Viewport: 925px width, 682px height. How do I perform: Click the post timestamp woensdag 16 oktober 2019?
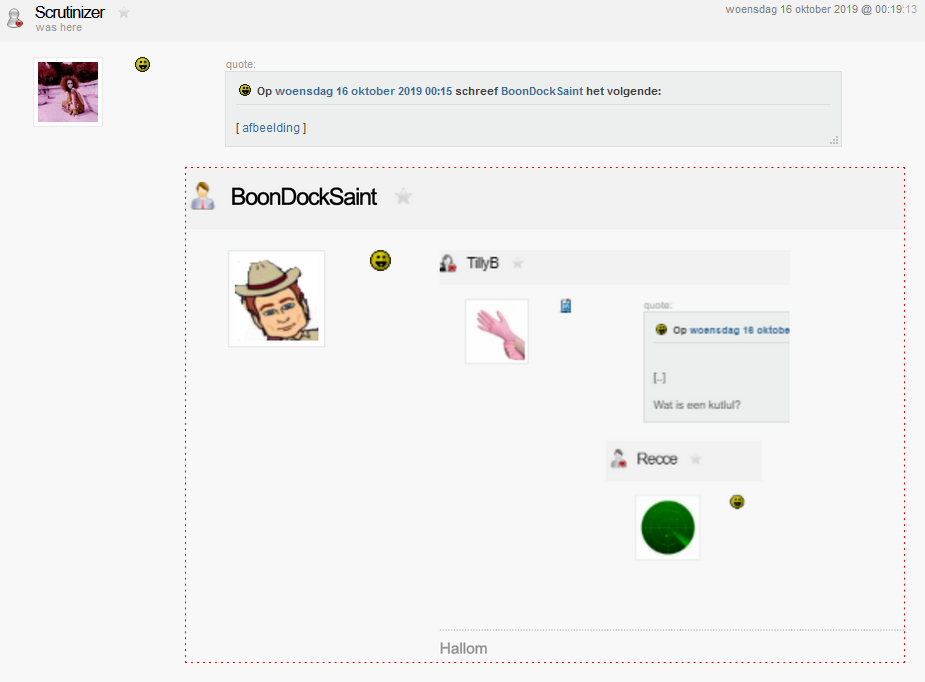coord(821,9)
